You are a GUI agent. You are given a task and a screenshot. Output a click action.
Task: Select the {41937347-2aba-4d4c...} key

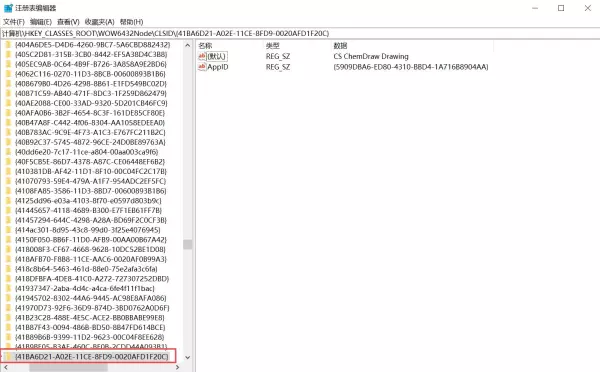(85, 289)
